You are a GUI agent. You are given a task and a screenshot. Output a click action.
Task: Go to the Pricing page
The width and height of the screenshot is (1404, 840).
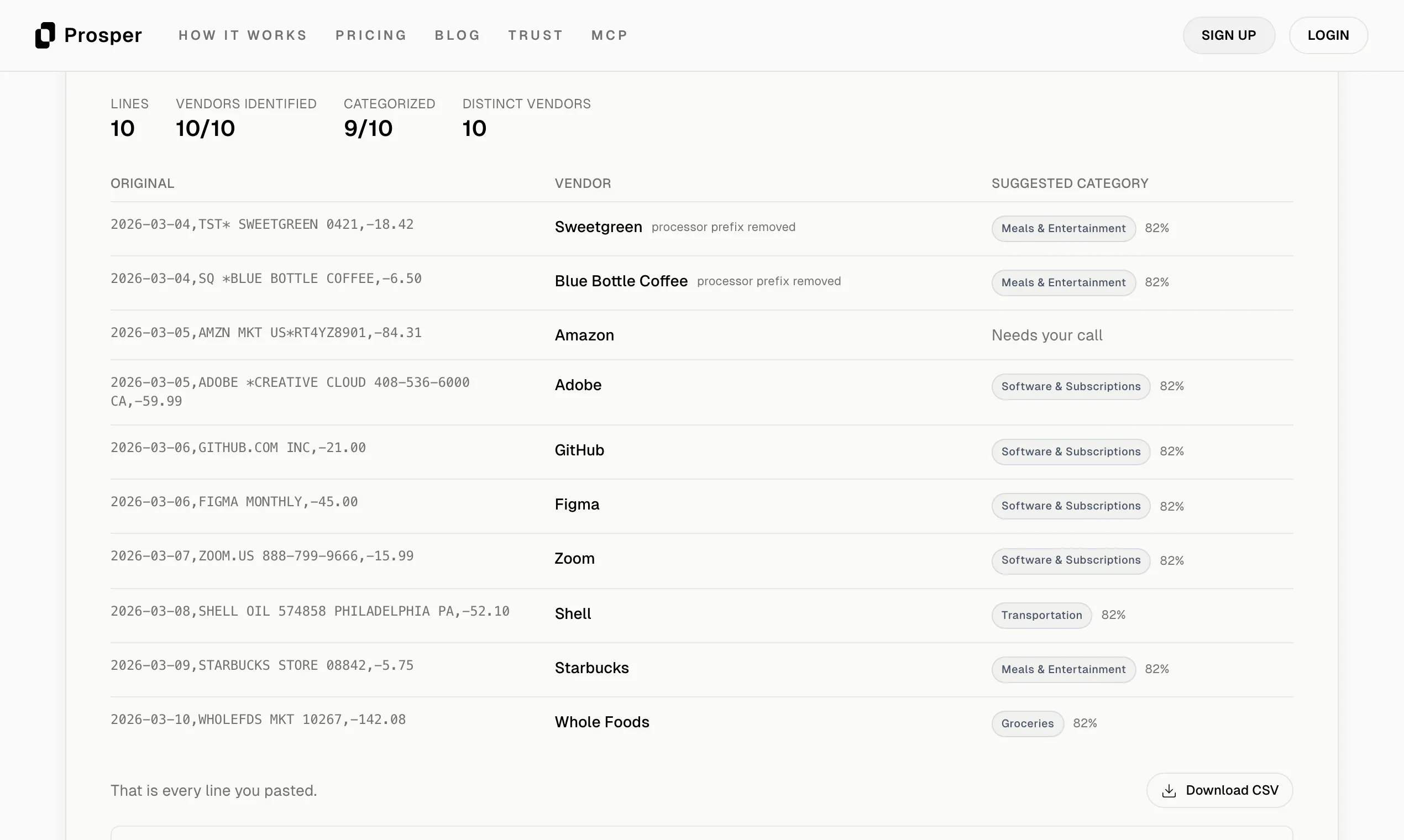pos(371,35)
